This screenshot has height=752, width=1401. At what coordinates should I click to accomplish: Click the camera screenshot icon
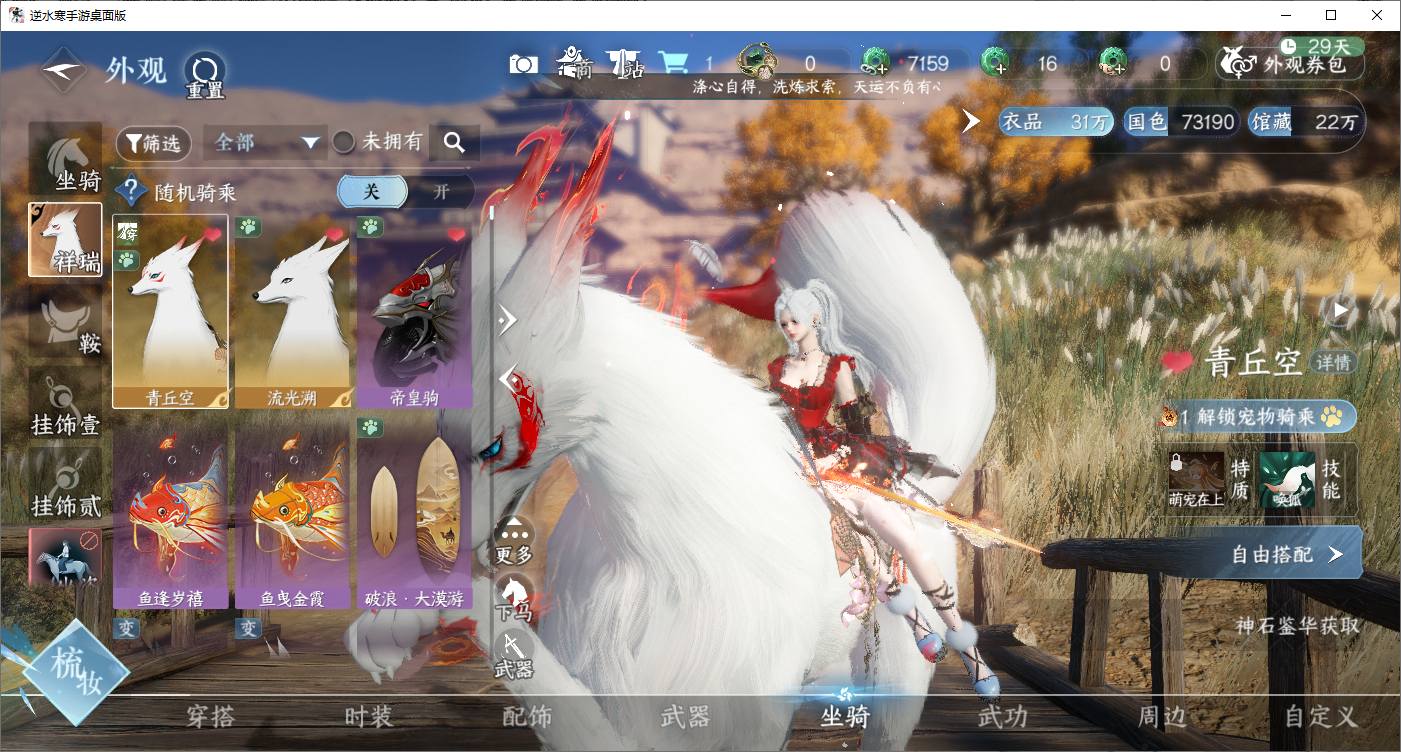(523, 65)
